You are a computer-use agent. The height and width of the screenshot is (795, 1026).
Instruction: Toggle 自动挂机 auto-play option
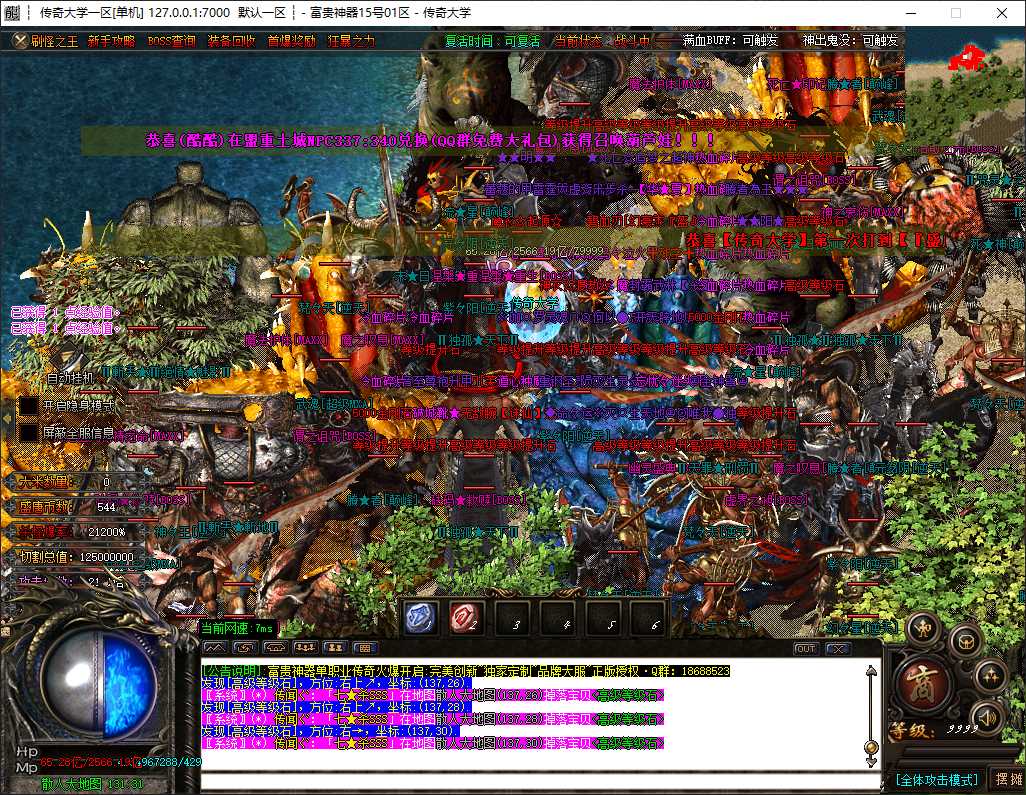(x=71, y=378)
